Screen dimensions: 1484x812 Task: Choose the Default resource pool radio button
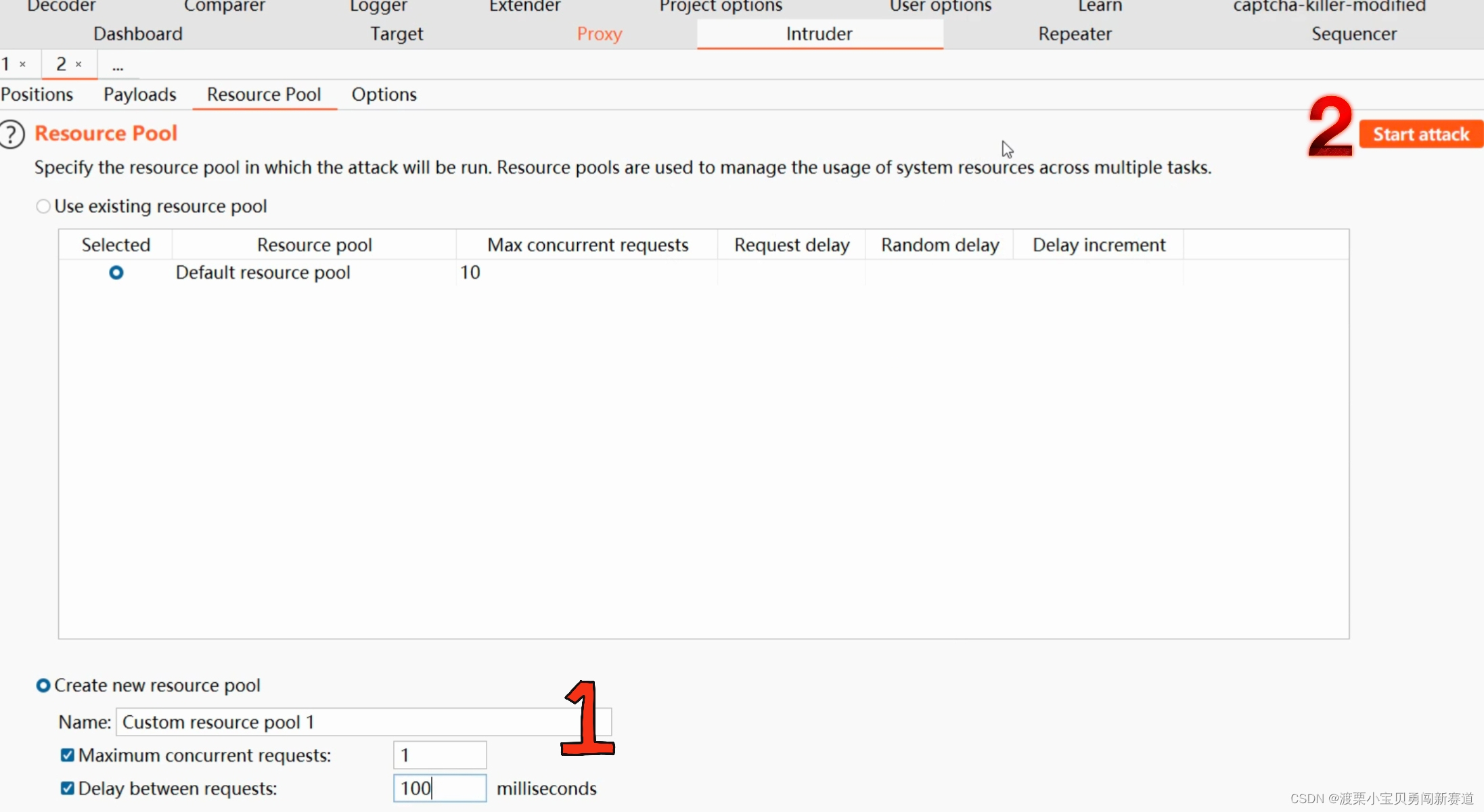pyautogui.click(x=116, y=273)
